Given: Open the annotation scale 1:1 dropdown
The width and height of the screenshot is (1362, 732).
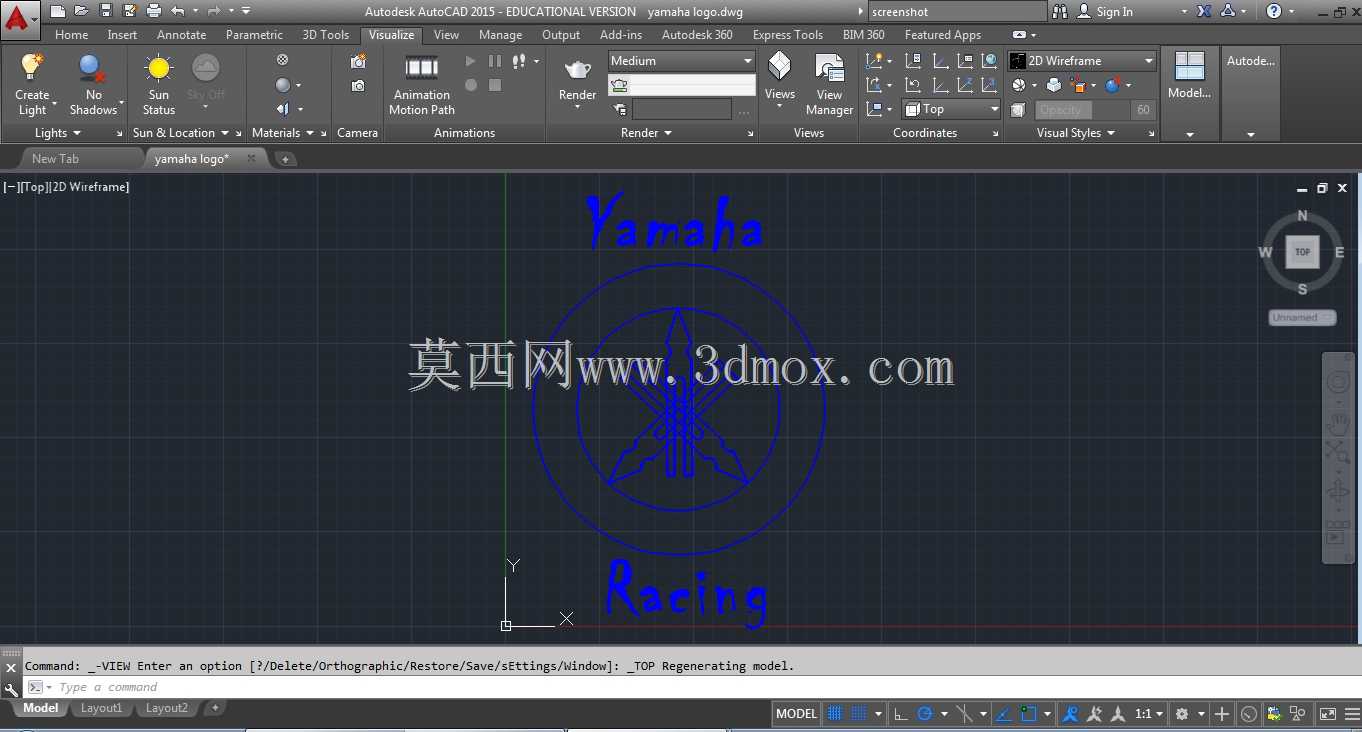Looking at the screenshot, I should click(1150, 714).
